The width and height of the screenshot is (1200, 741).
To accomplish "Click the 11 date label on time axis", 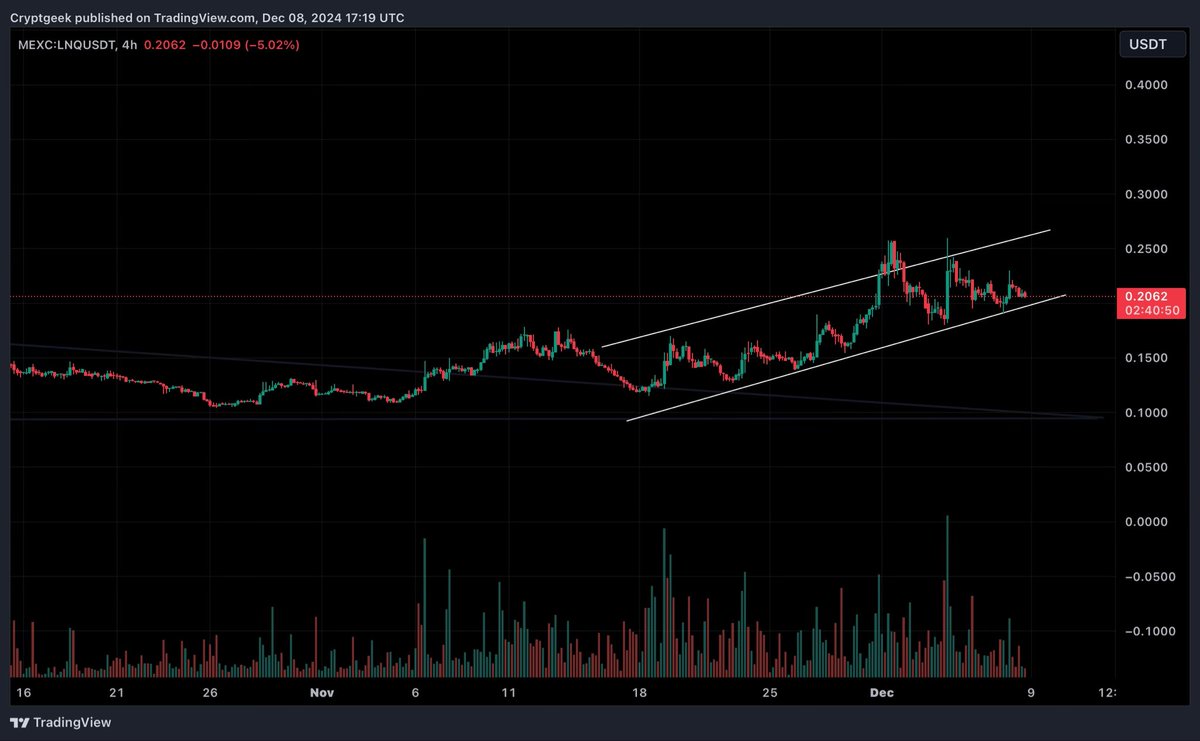I will (x=509, y=692).
